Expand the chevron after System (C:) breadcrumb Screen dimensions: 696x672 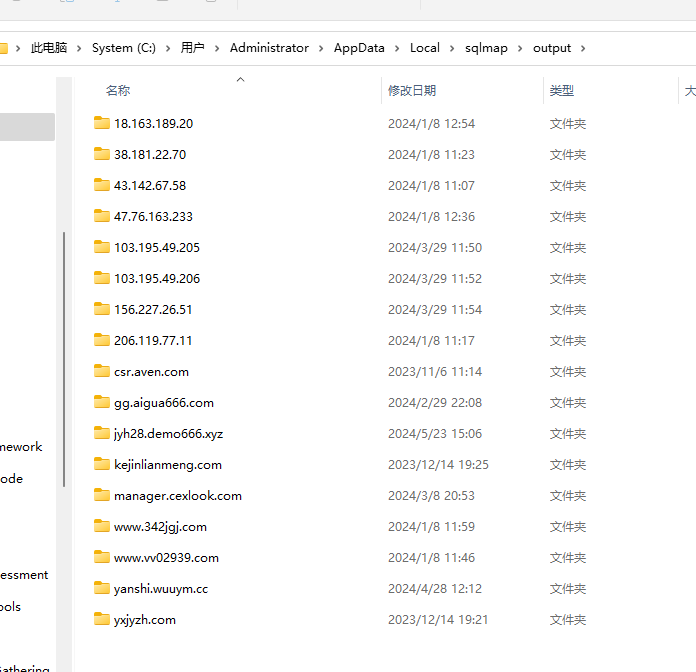(168, 48)
